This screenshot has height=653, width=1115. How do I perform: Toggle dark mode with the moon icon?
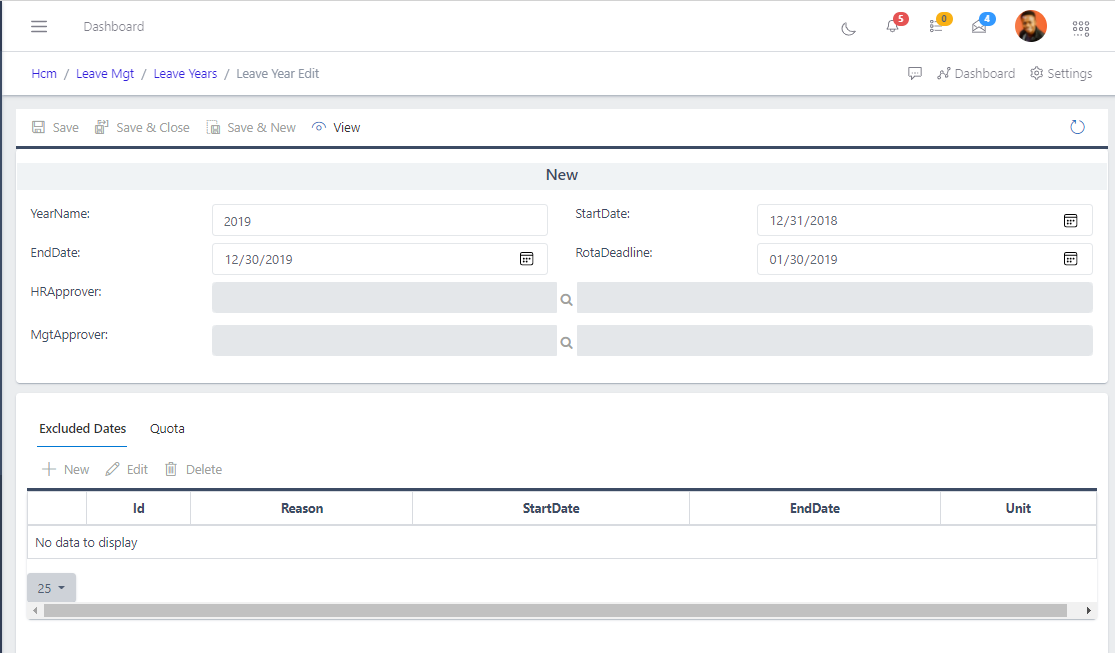click(849, 29)
